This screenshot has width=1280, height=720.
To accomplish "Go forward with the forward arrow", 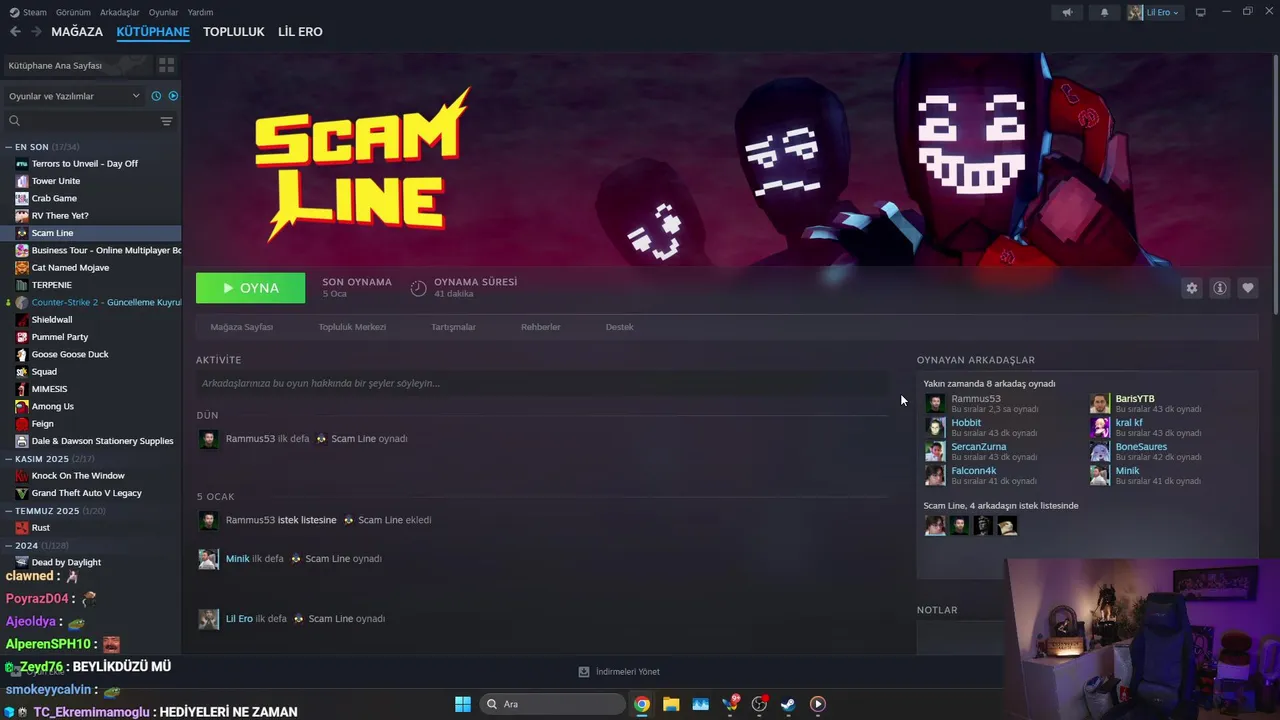I will [x=36, y=32].
